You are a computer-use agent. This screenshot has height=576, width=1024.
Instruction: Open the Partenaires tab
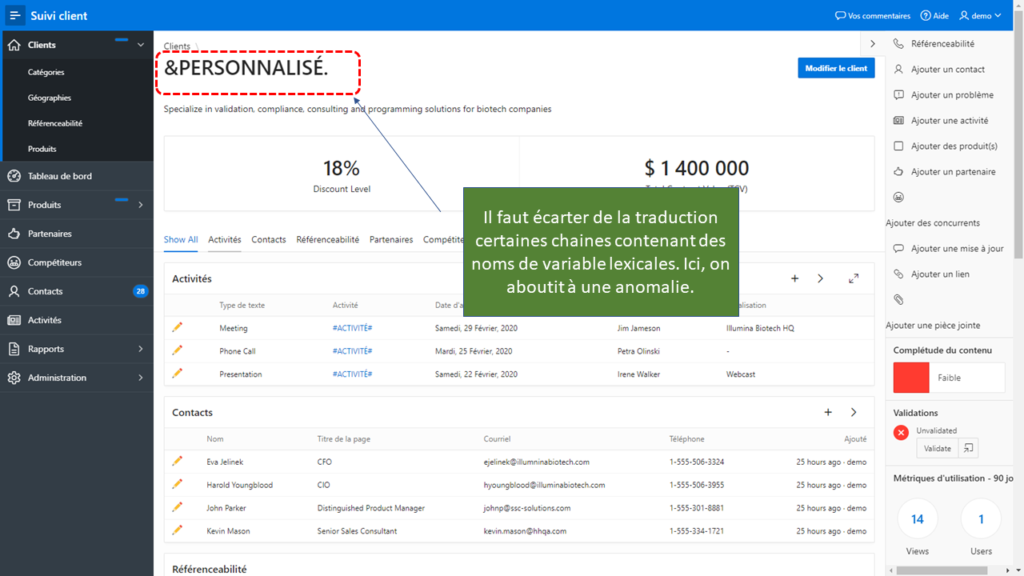391,240
